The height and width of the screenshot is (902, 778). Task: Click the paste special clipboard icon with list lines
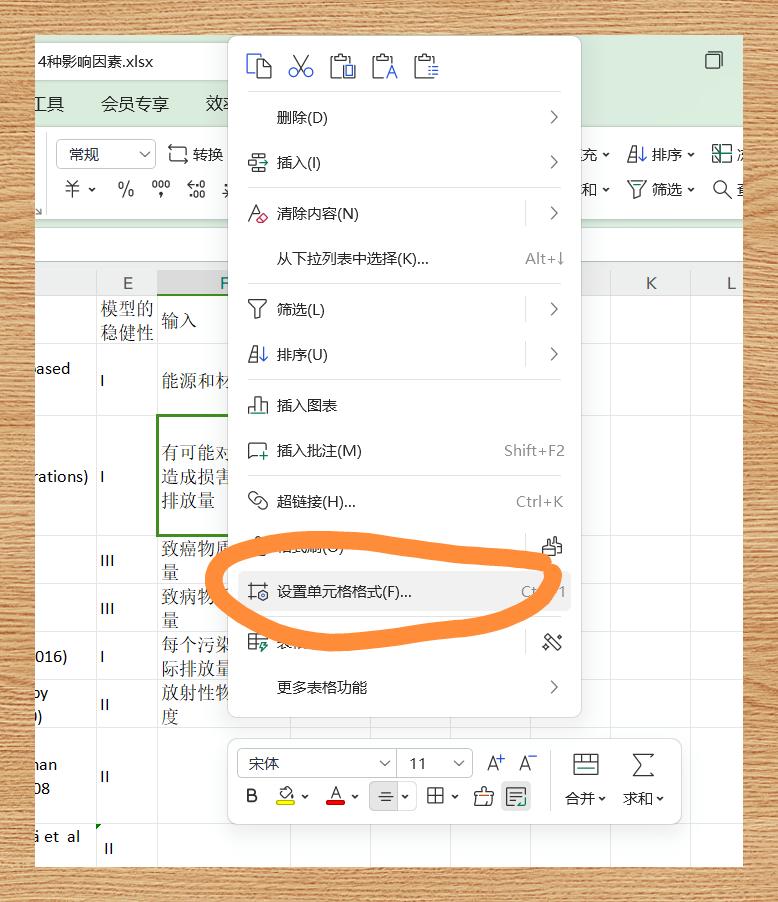point(426,66)
